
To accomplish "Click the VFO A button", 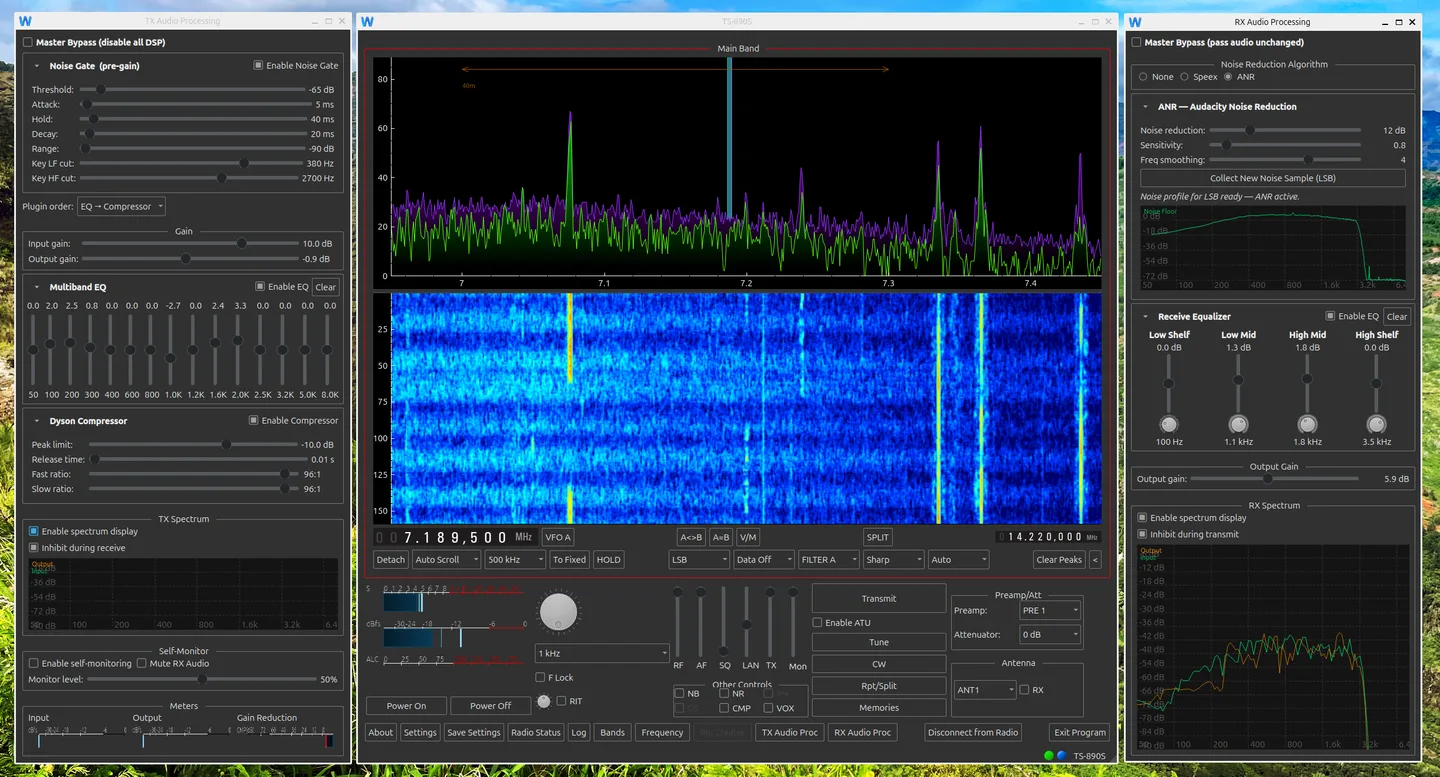I will (557, 537).
